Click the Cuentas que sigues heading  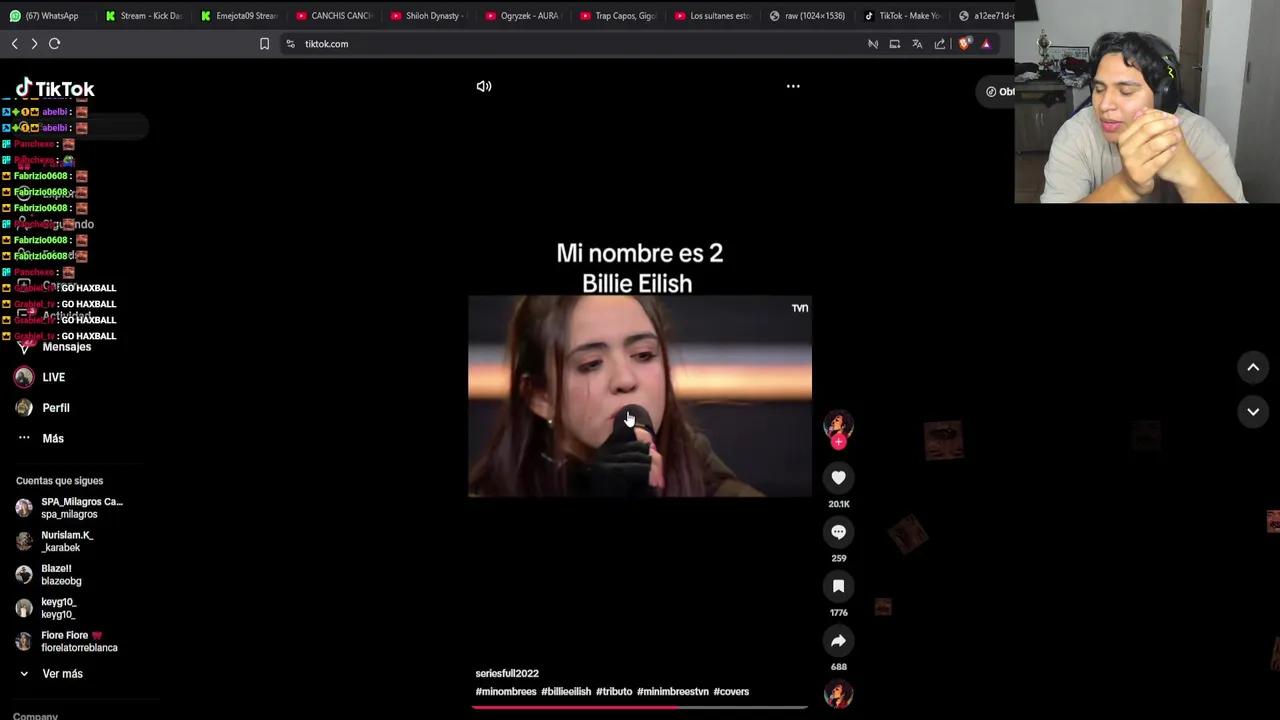click(x=59, y=481)
